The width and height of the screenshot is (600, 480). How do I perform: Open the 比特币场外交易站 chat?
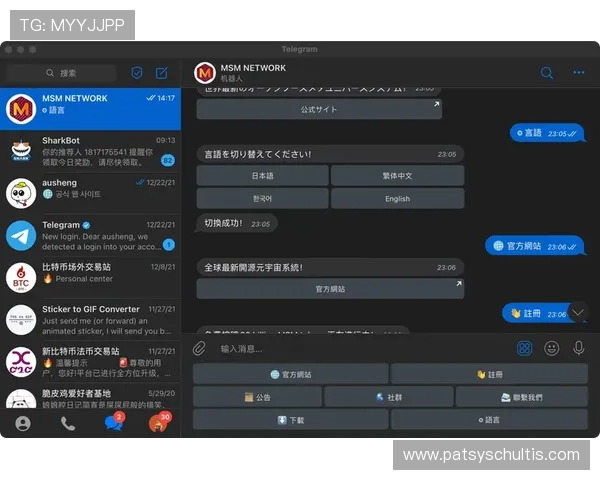(90, 278)
